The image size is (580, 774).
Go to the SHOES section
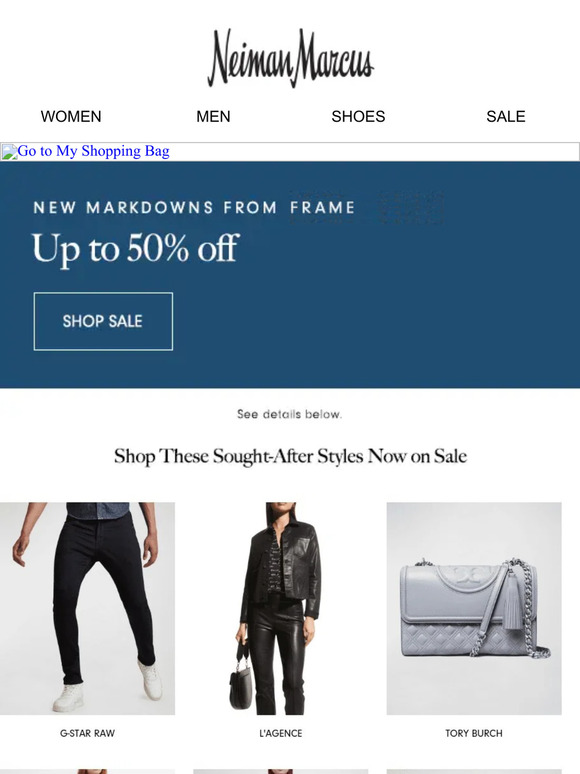click(358, 116)
